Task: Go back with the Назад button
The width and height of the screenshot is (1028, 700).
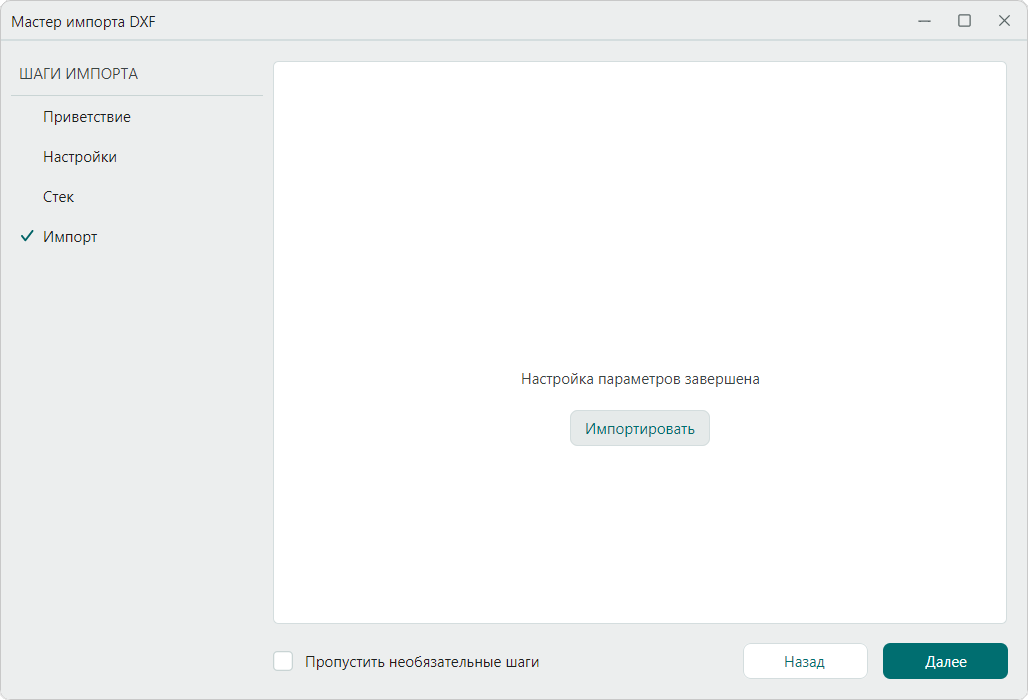Action: (x=805, y=661)
